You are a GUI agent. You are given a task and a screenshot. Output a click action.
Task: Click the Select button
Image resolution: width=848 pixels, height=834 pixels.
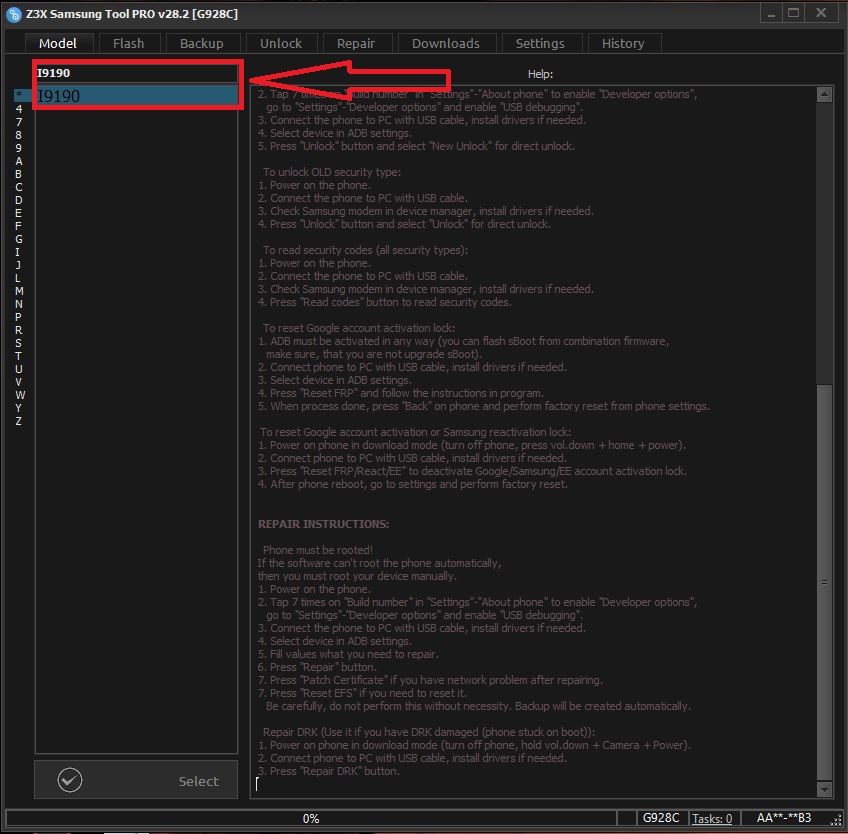[x=136, y=780]
